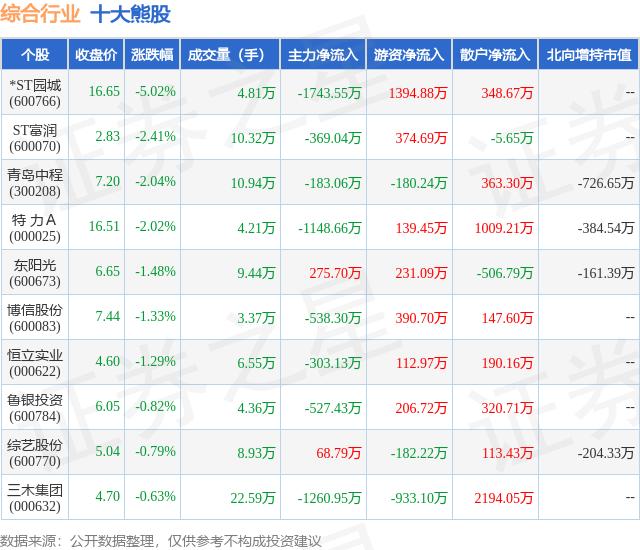Click main inflow value 275.70万
The image size is (640, 550).
[335, 273]
